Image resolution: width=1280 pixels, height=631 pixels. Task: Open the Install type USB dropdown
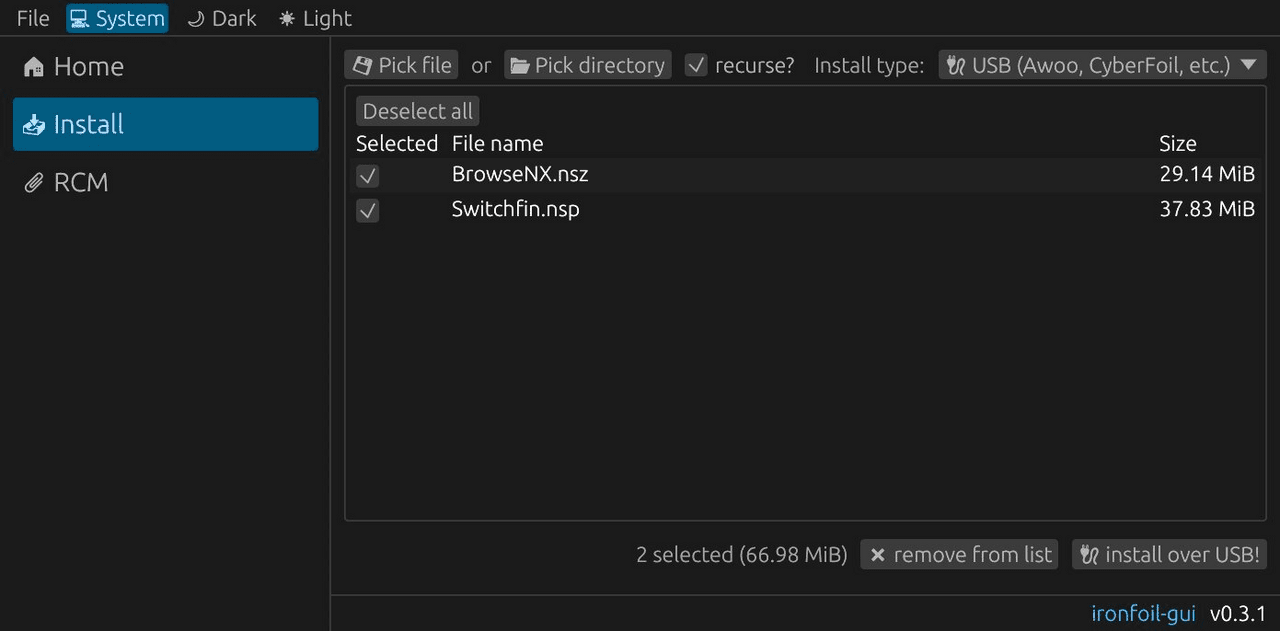tap(1102, 65)
